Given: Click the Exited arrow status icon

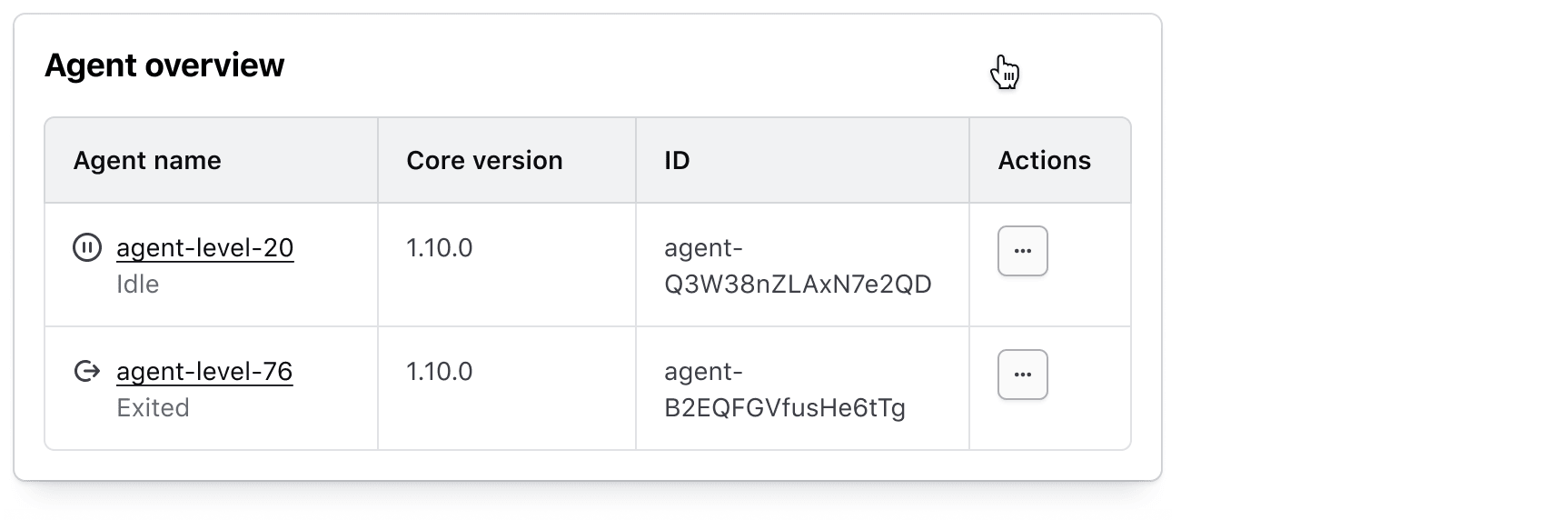Looking at the screenshot, I should click(87, 371).
